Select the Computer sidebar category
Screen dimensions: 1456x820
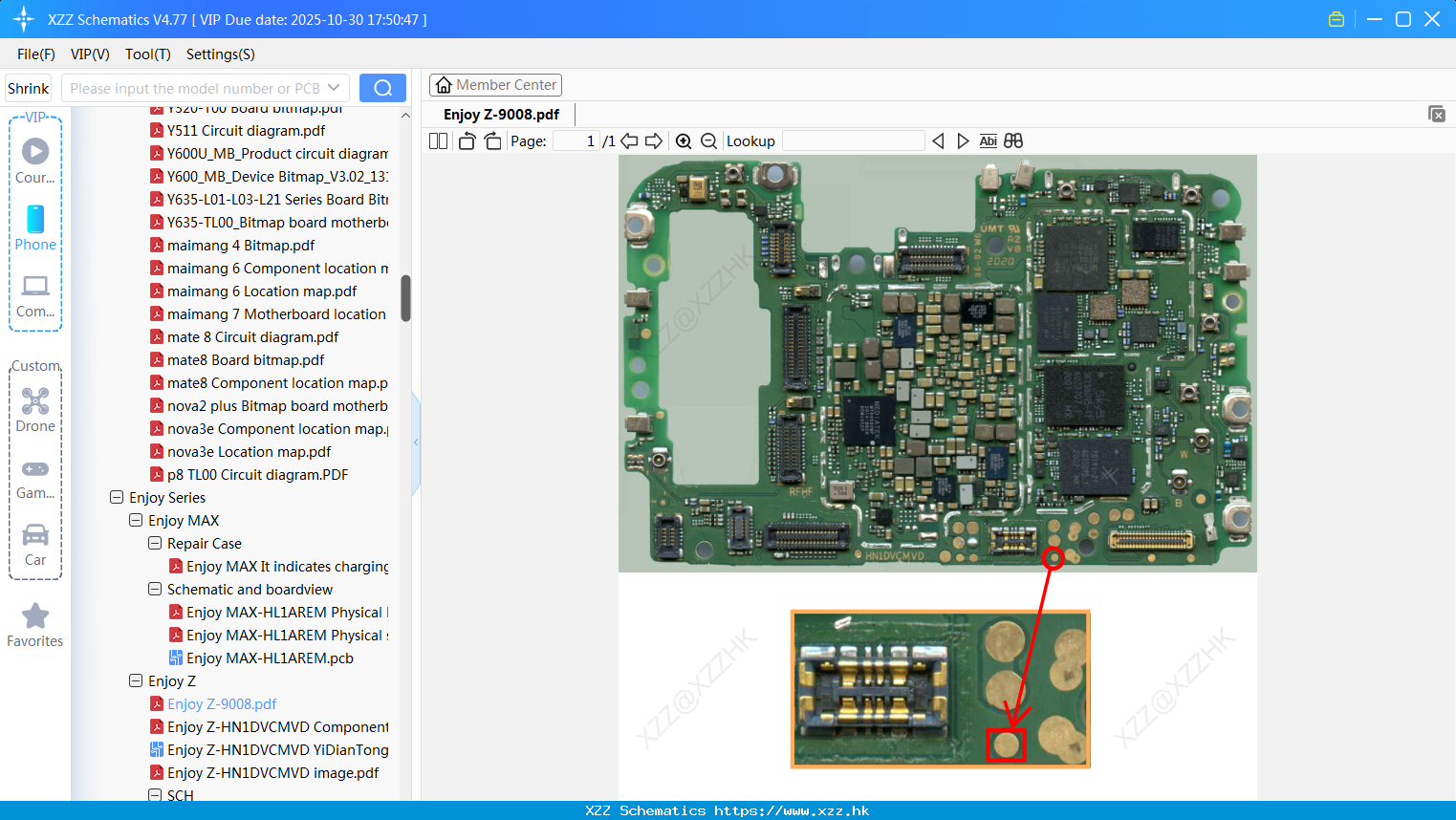click(x=35, y=295)
